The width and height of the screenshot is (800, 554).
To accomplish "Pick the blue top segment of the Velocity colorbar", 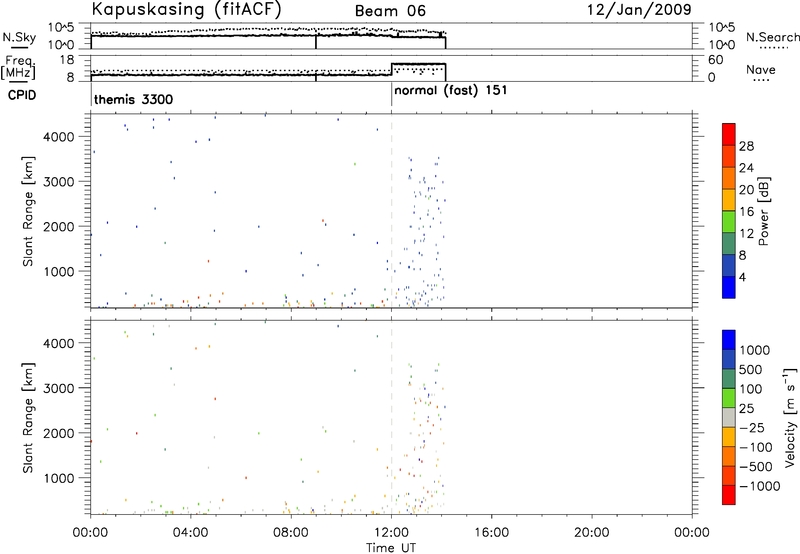I will pos(729,340).
